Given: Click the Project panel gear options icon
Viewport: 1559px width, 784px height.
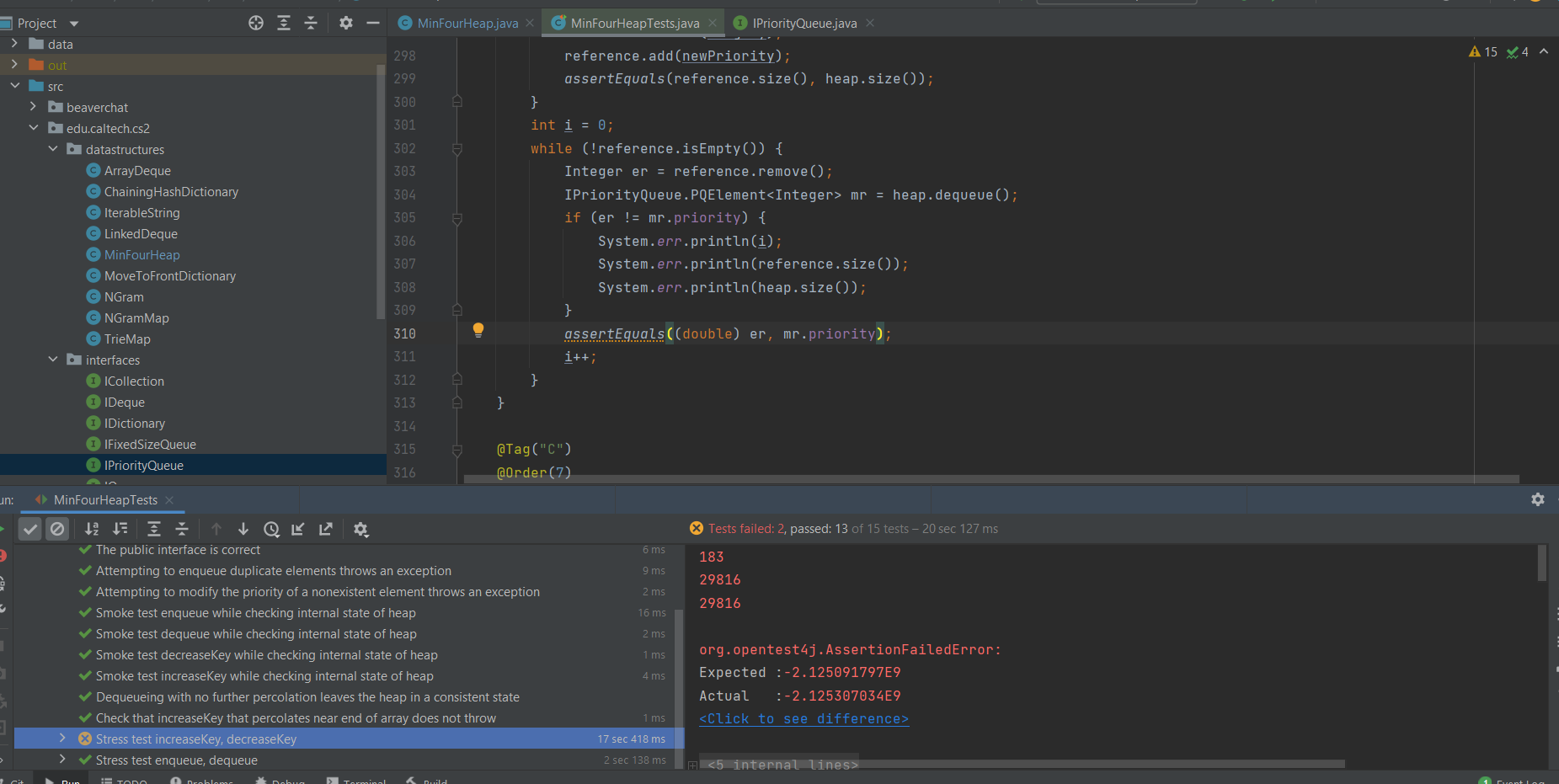Looking at the screenshot, I should (x=346, y=23).
